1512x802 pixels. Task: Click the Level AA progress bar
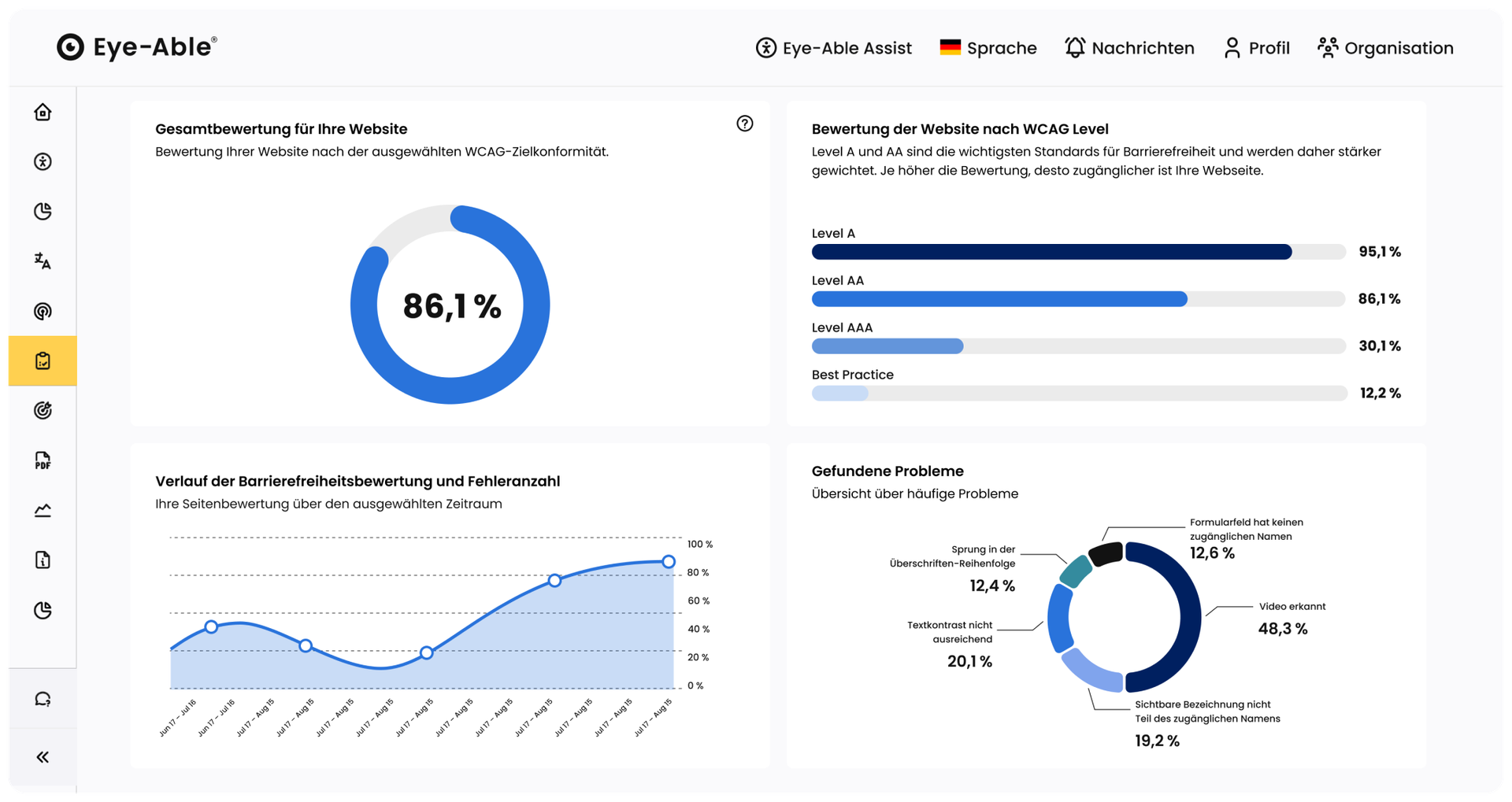click(x=1078, y=299)
